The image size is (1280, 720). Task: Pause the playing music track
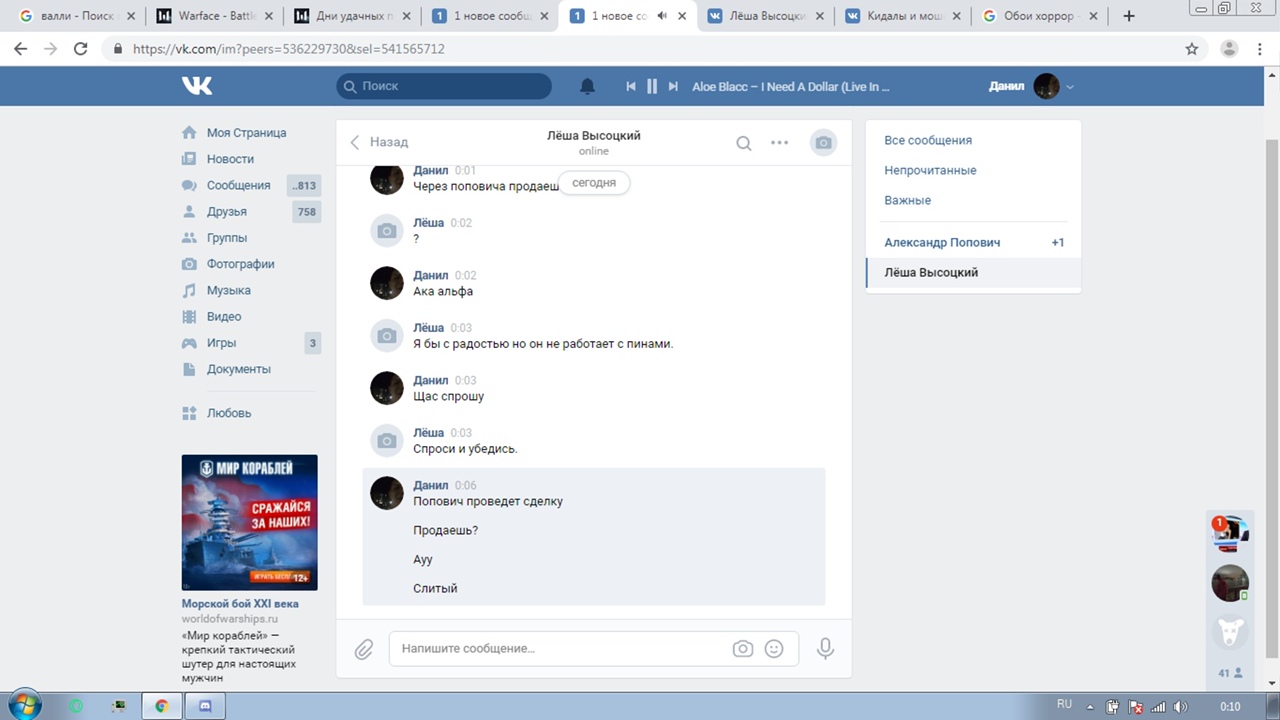pos(652,86)
